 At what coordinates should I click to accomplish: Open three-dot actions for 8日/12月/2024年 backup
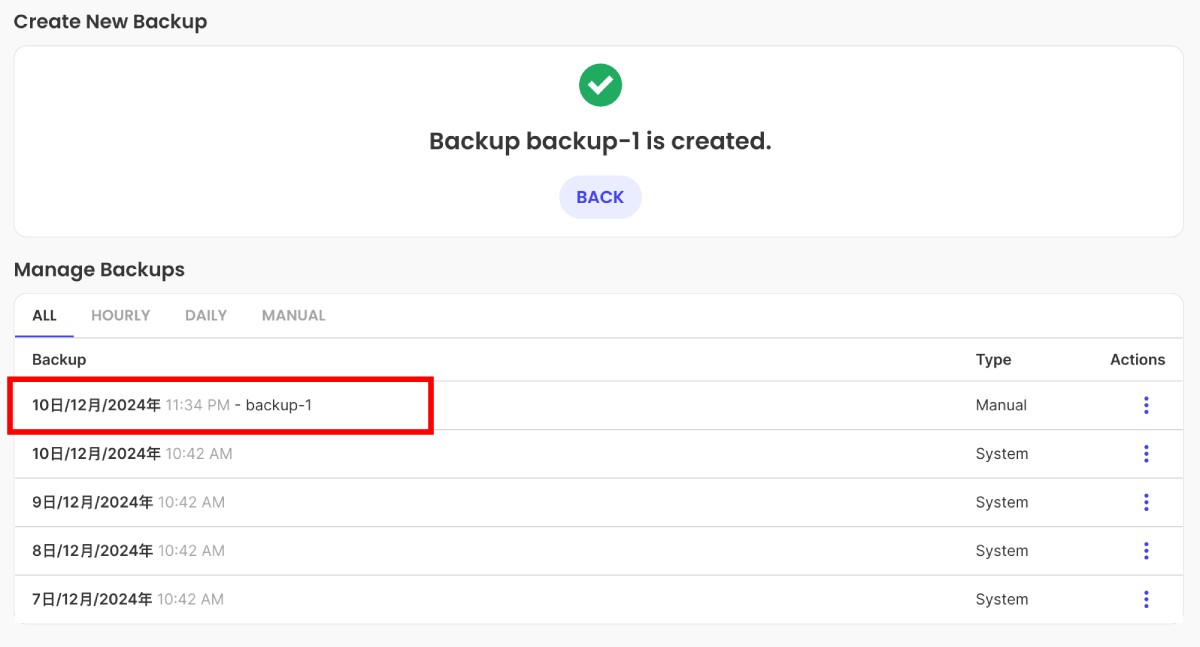[1146, 551]
